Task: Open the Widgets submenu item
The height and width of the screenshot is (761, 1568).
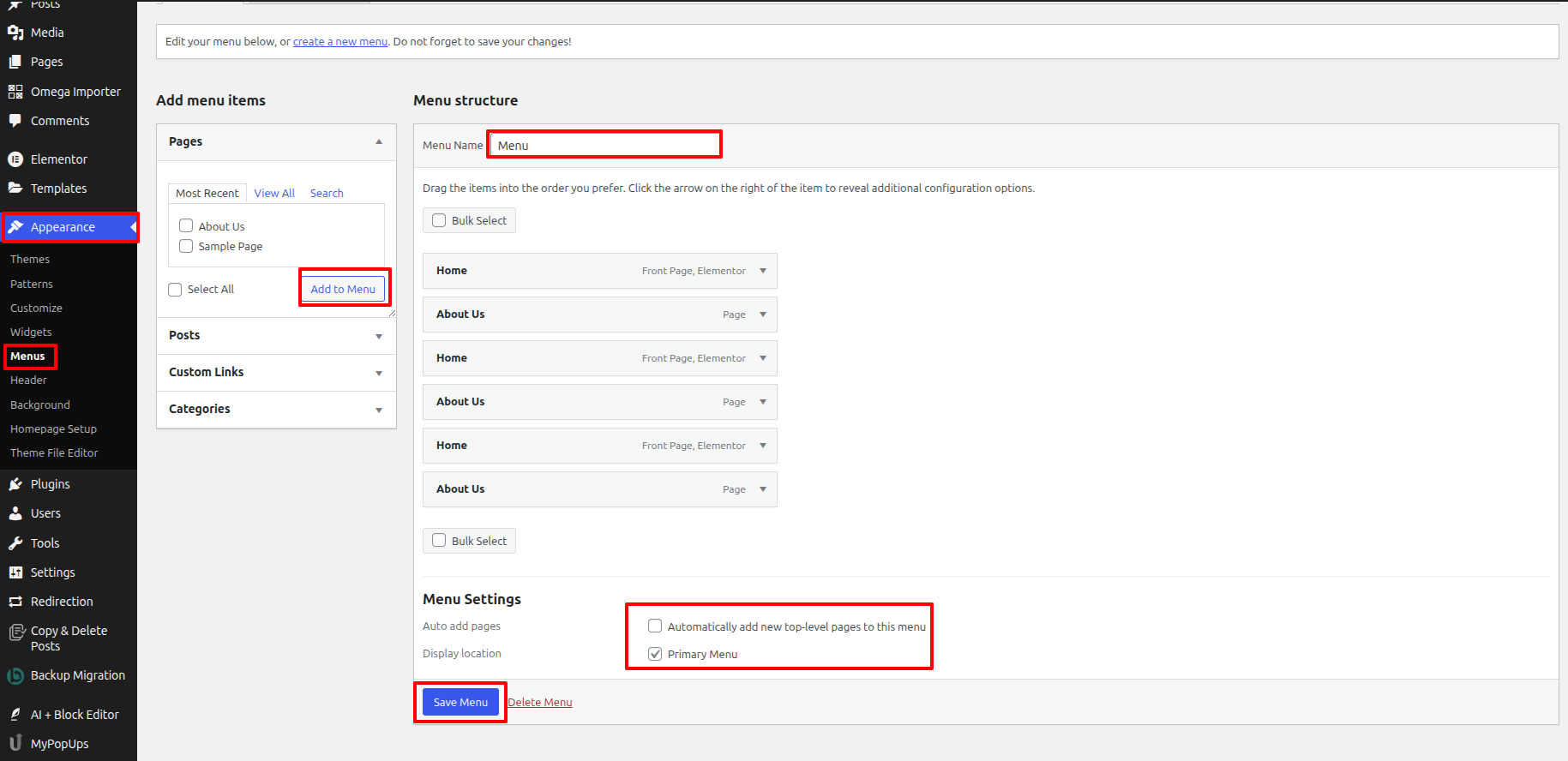Action: coord(31,332)
